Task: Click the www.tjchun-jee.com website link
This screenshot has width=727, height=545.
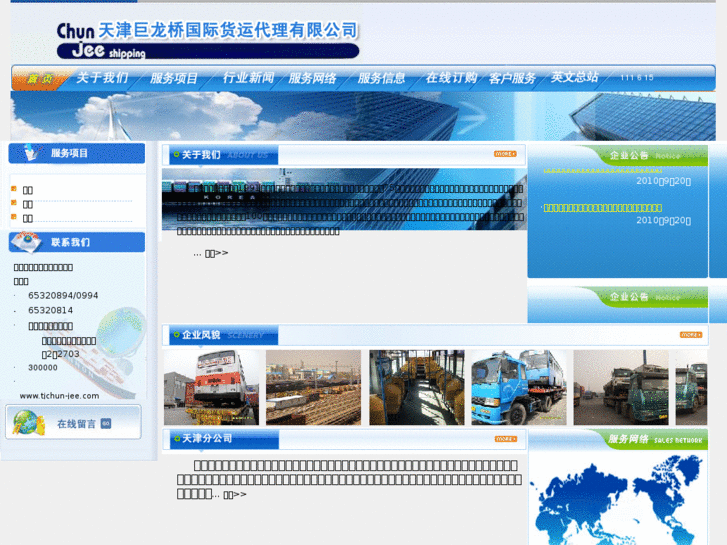Action: [59, 396]
